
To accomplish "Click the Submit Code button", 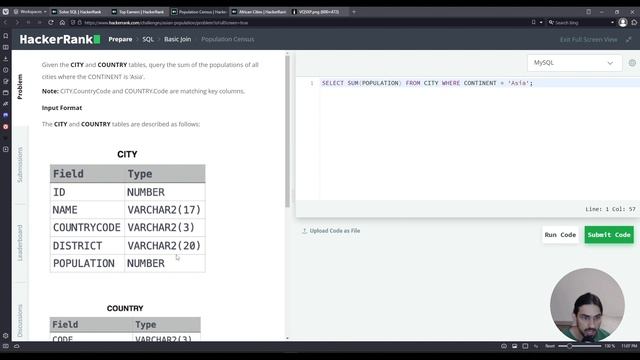I will pos(609,235).
